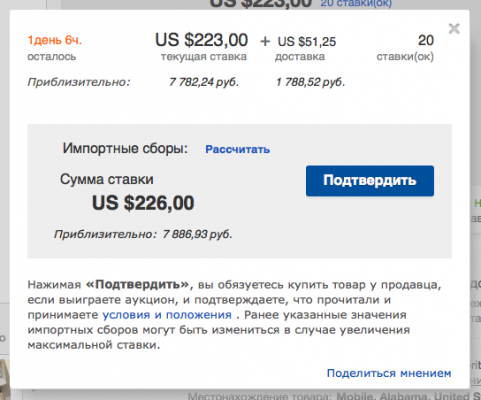The image size is (481, 400).
Task: Click the blue Подтвердить button
Action: (370, 181)
